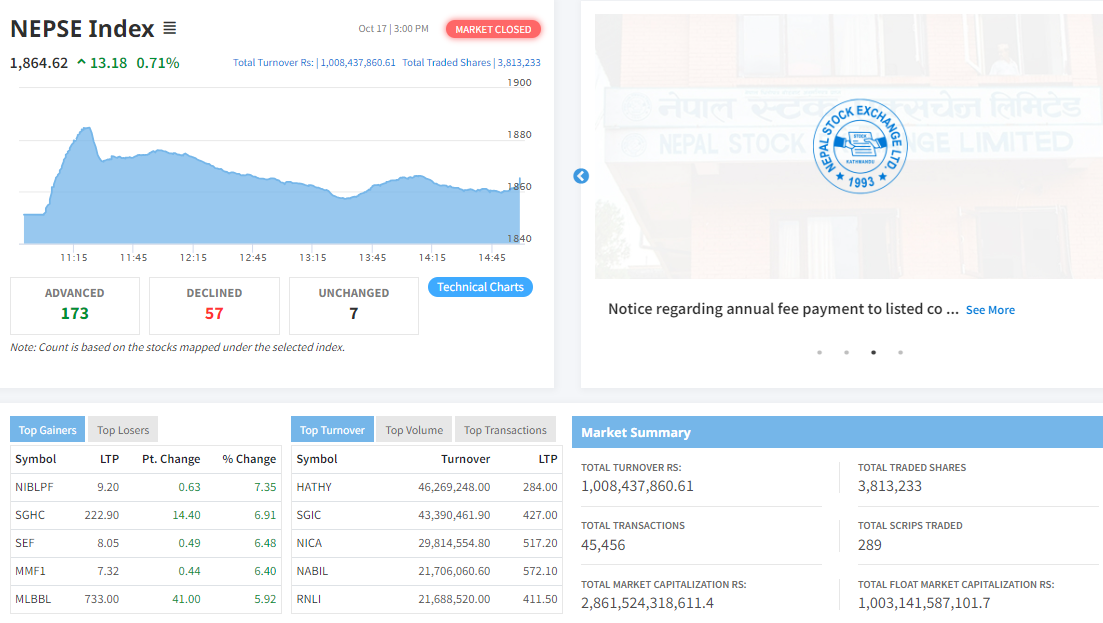Open RNLI symbol in turnover table
1103x623 pixels.
[308, 599]
